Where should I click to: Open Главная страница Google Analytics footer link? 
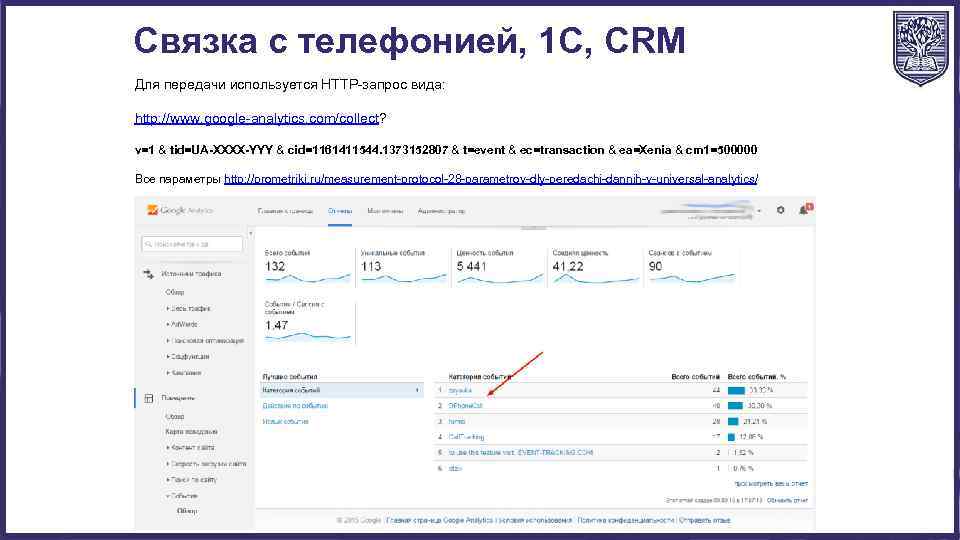click(440, 520)
